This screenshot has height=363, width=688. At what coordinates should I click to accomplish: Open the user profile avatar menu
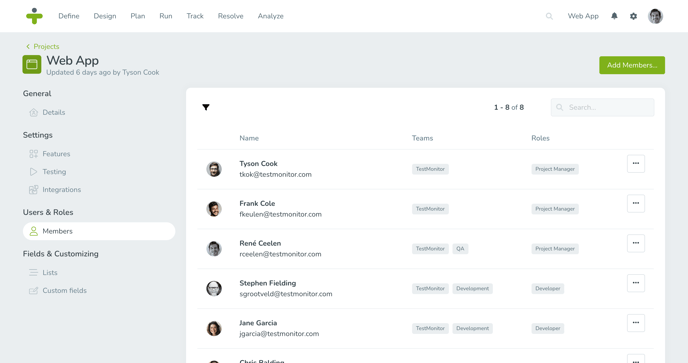pyautogui.click(x=656, y=16)
